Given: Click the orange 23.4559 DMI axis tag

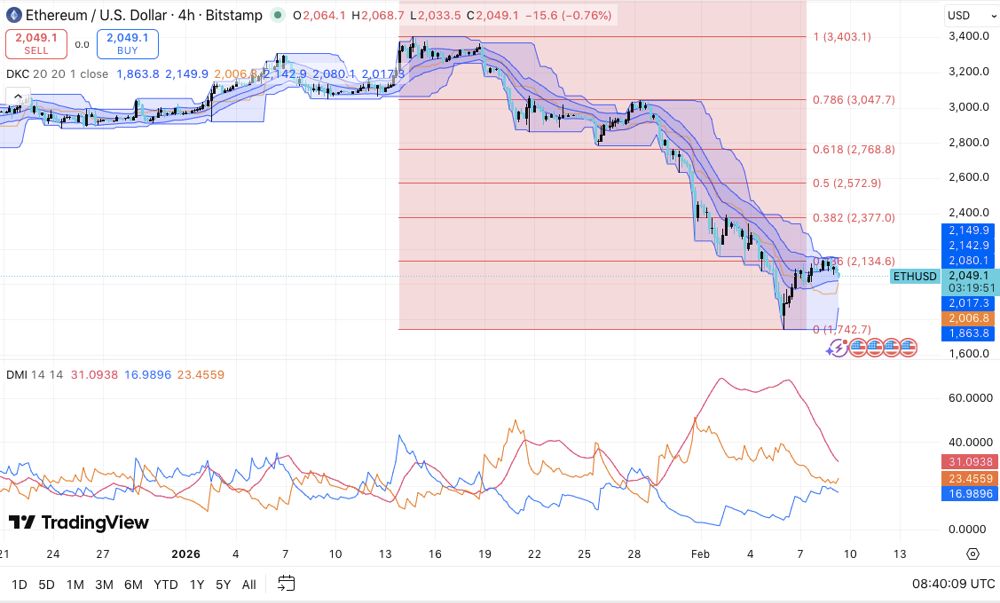Looking at the screenshot, I should (x=969, y=478).
